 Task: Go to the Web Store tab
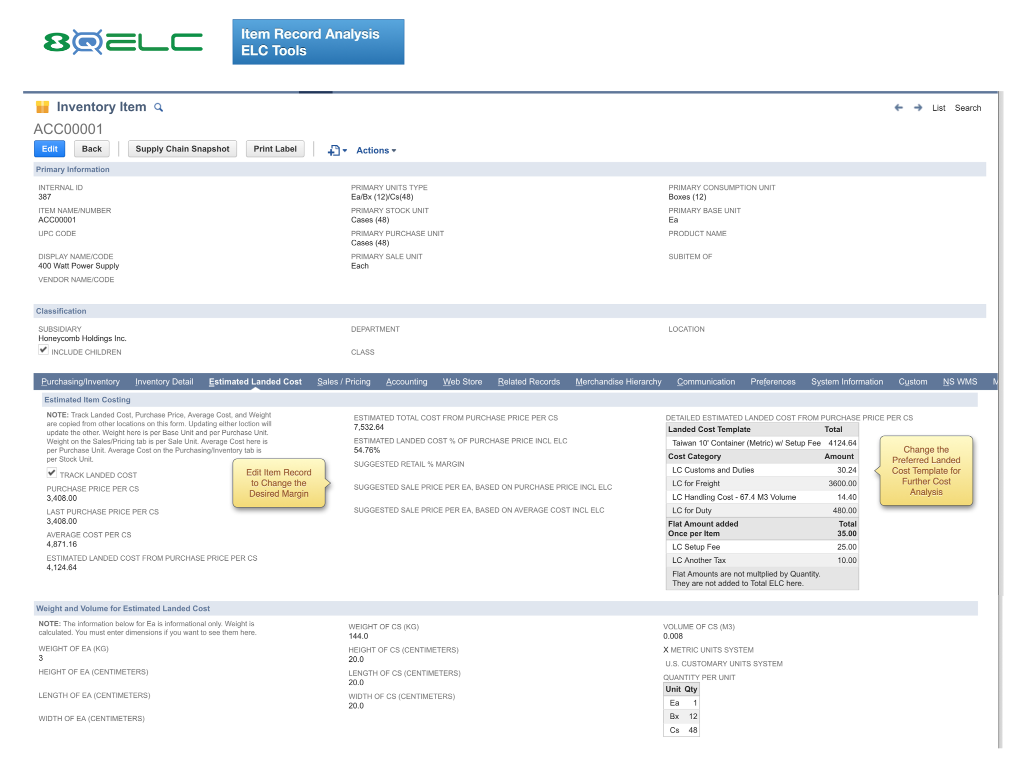(462, 382)
